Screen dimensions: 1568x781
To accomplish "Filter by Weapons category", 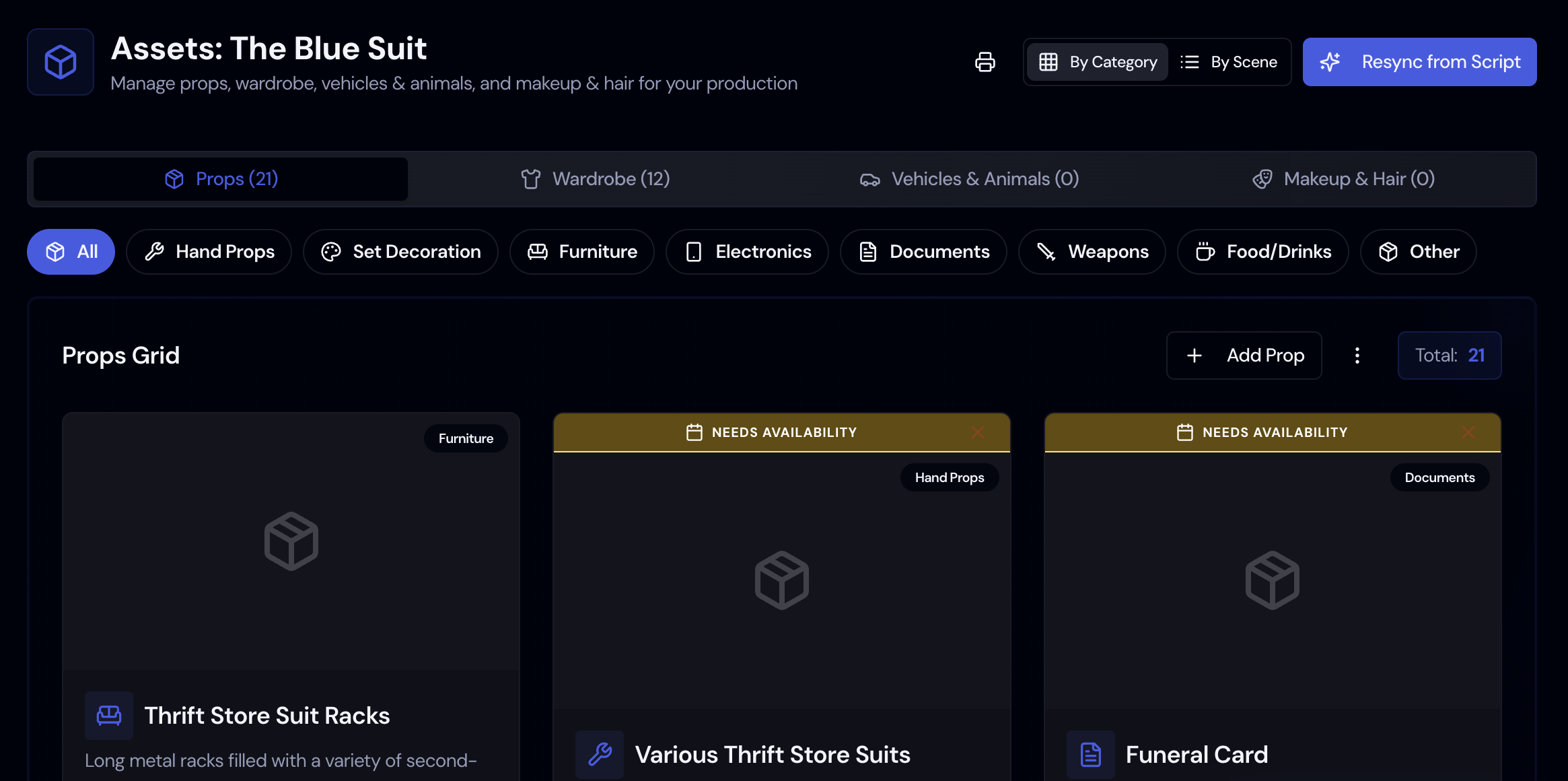I will click(x=1092, y=252).
